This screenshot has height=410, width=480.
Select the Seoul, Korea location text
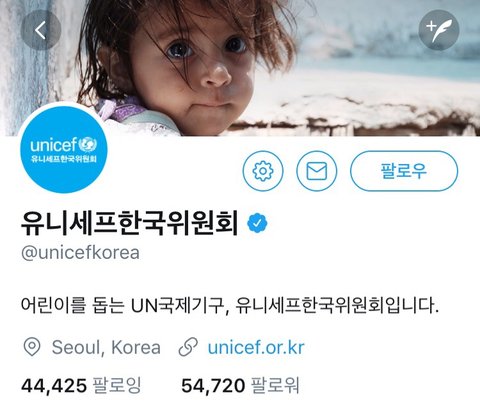click(x=106, y=347)
